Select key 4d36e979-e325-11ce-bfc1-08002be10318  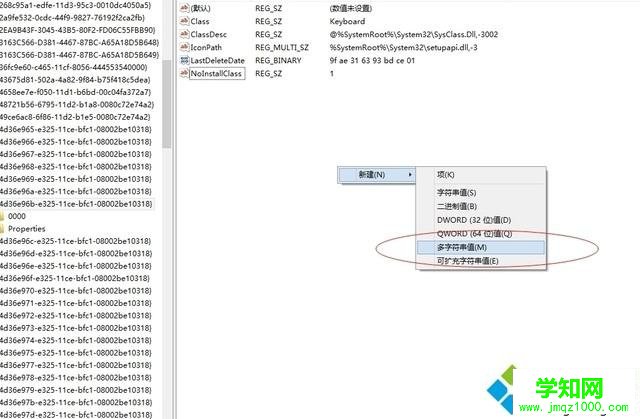[76, 390]
